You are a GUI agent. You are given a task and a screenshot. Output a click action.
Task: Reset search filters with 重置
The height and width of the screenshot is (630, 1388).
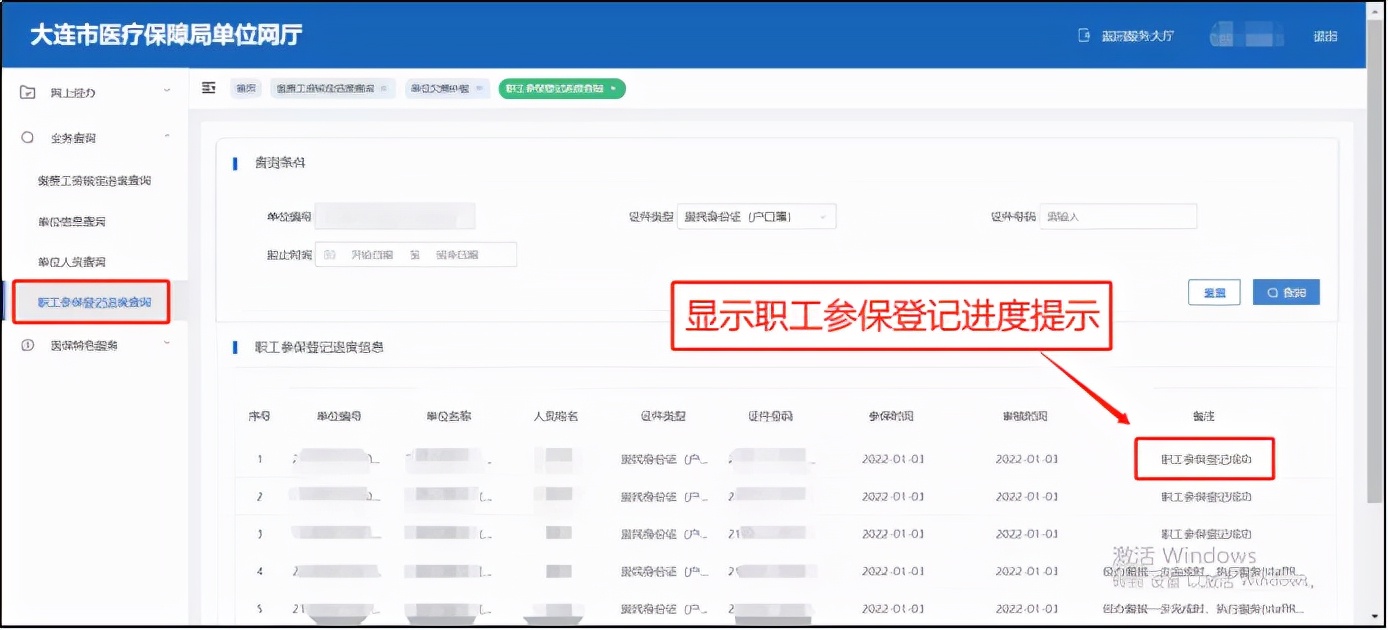tap(1213, 291)
